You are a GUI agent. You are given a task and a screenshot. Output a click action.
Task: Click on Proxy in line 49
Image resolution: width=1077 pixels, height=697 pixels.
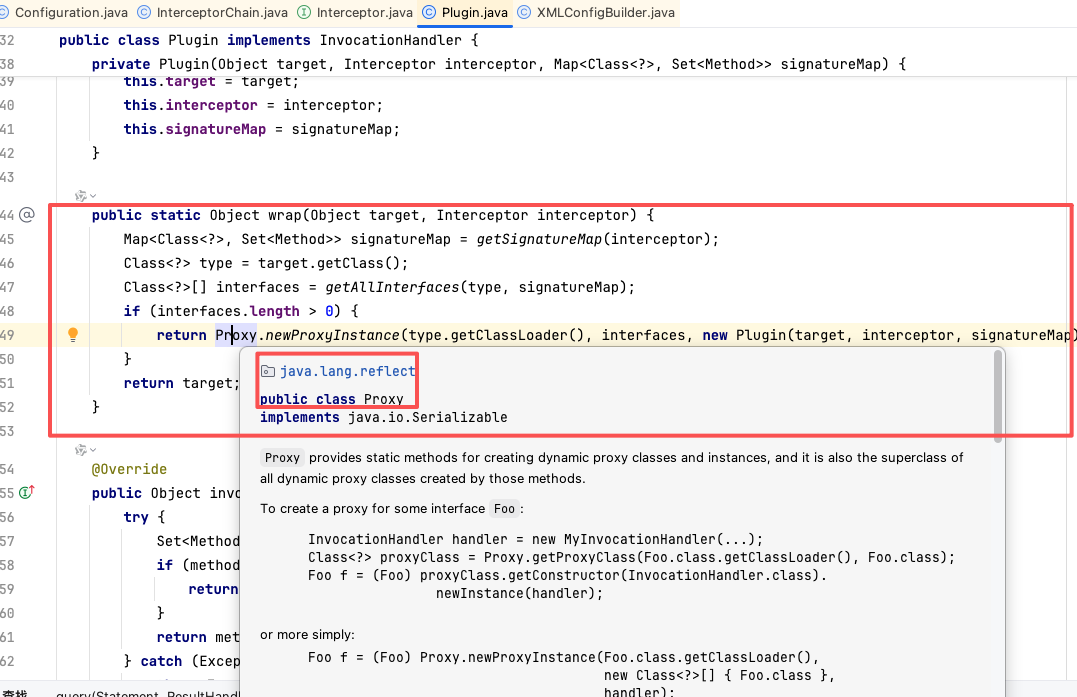coord(236,335)
